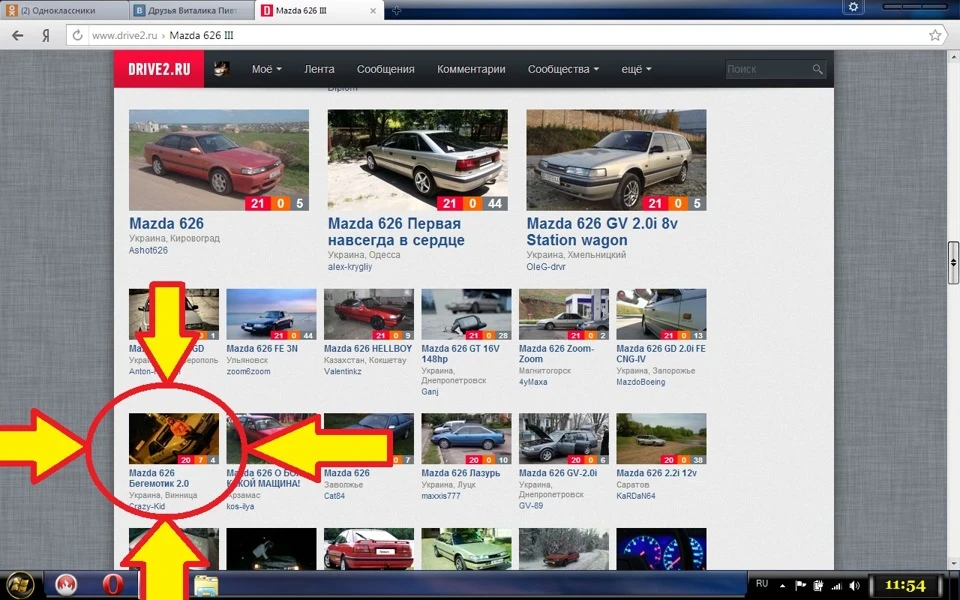Open the Opera icon in the taskbar

[113, 585]
